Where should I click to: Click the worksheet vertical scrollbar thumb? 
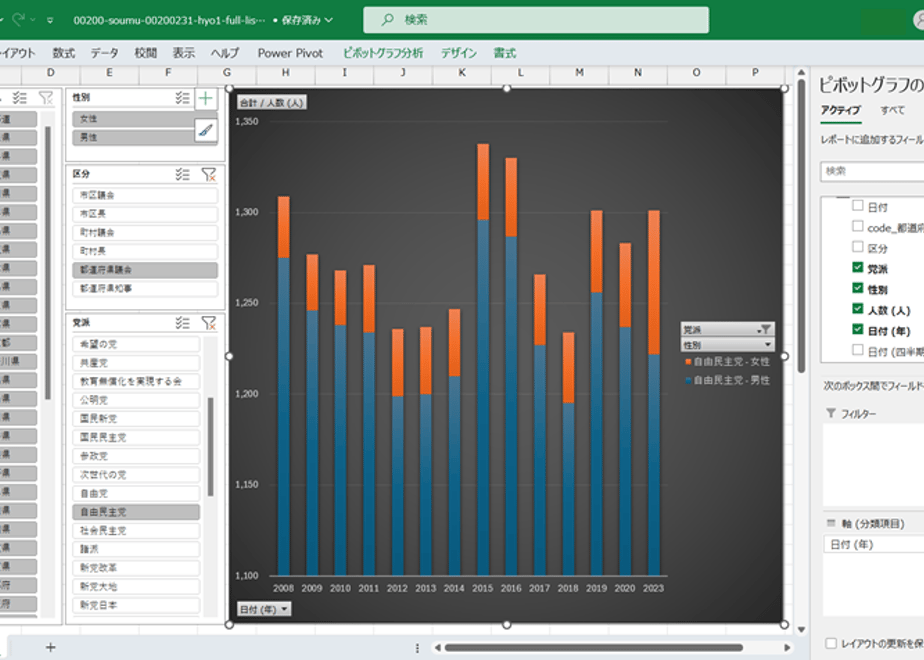click(x=801, y=227)
